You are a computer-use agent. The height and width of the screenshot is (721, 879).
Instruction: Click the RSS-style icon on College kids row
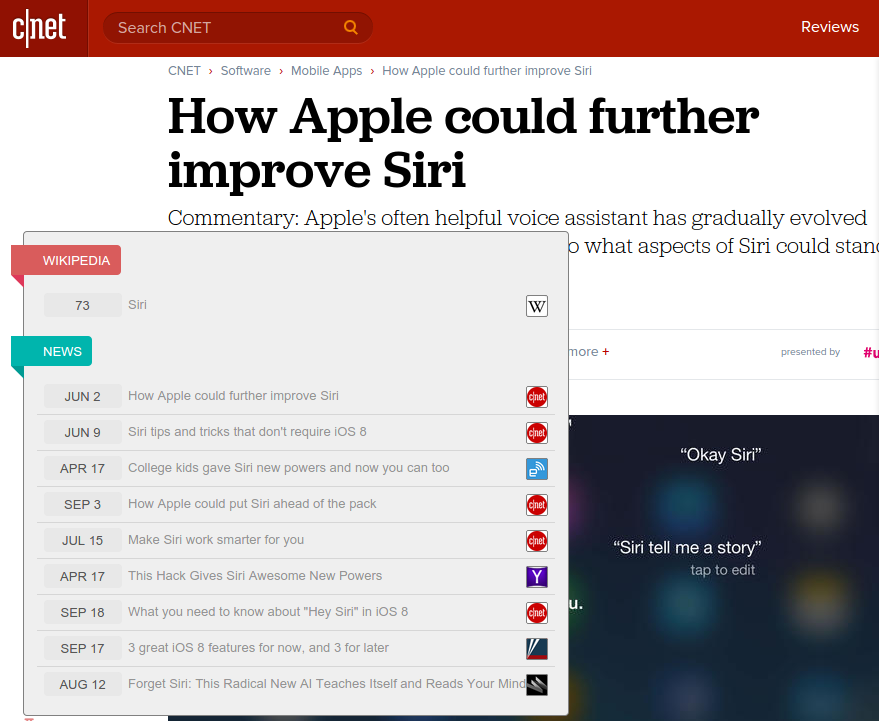537,469
